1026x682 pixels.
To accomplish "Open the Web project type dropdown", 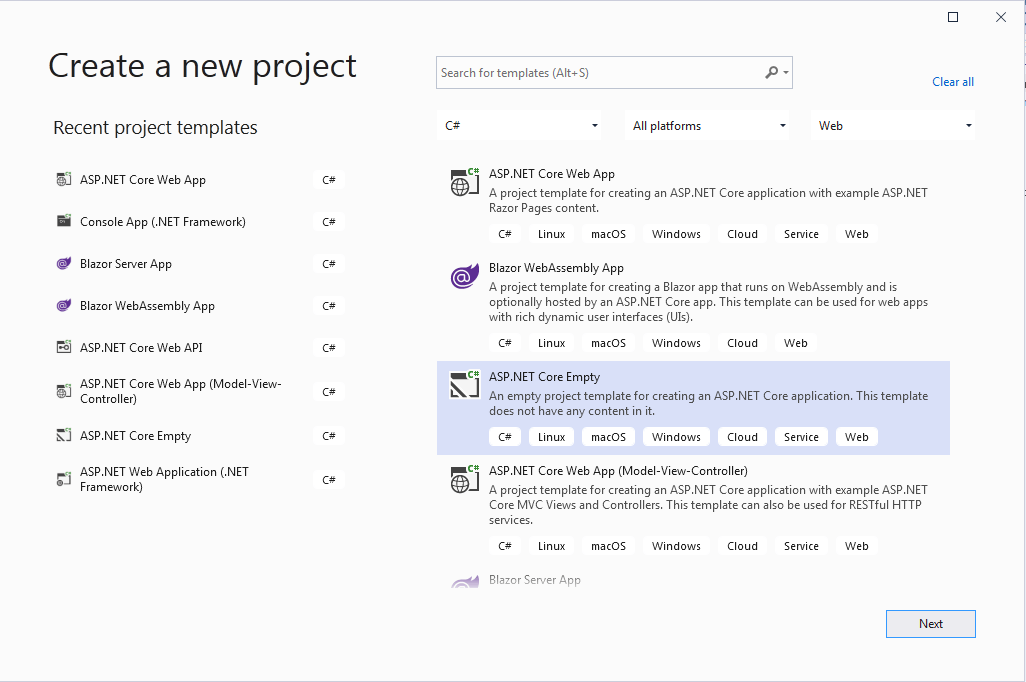I will [893, 125].
